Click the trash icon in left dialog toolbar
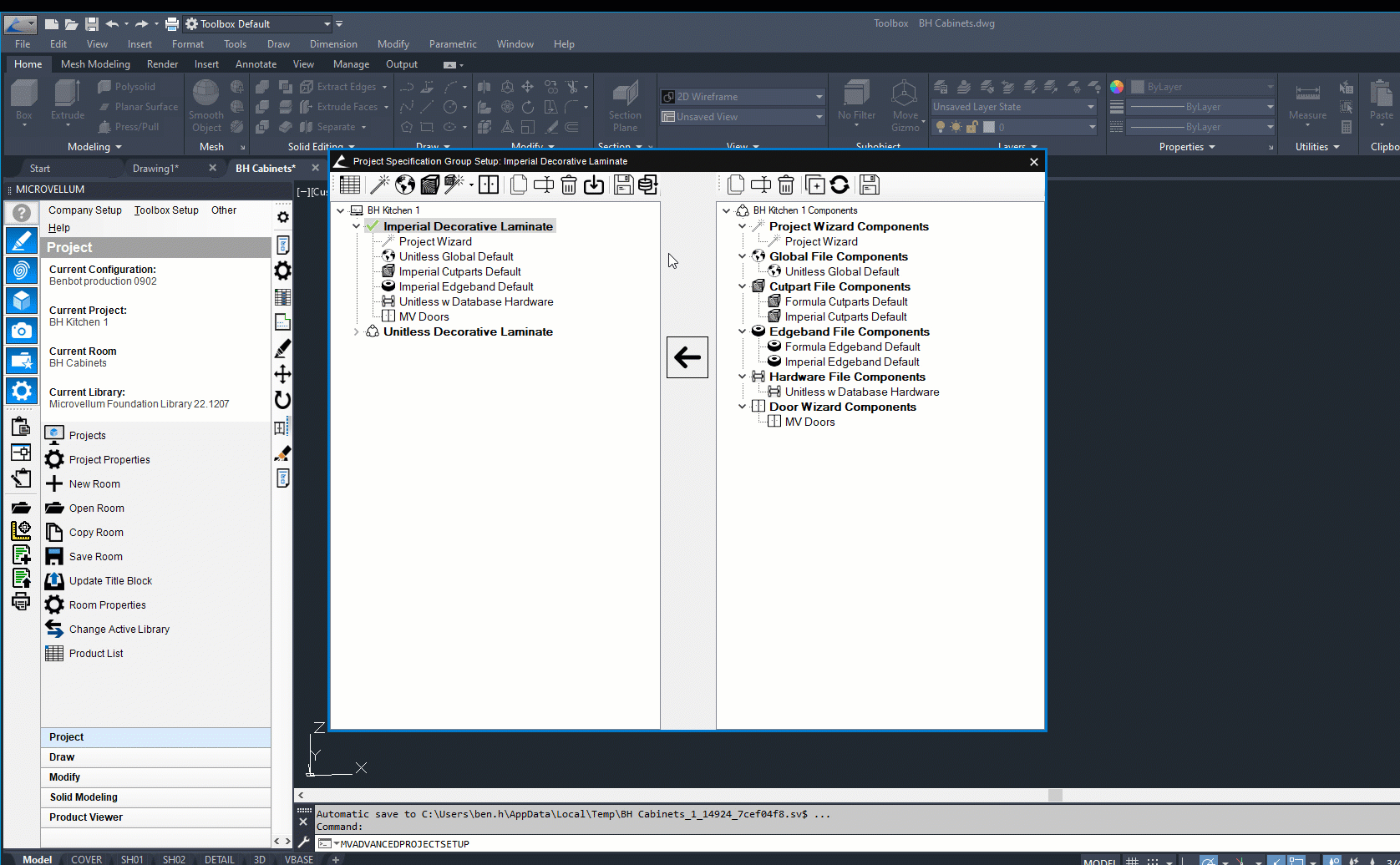This screenshot has height=865, width=1400. [569, 185]
